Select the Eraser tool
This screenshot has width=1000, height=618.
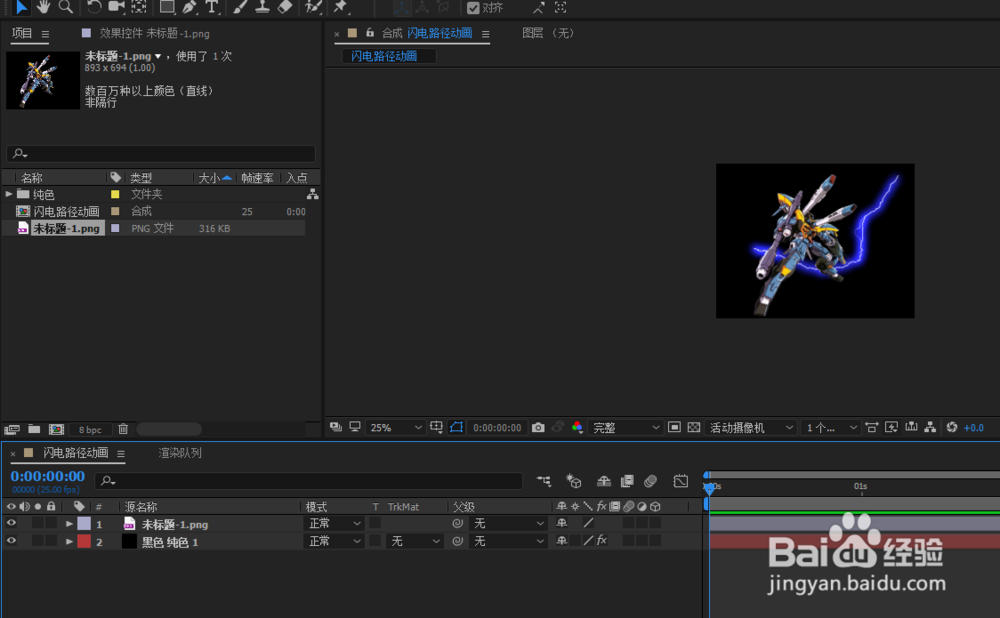(285, 7)
